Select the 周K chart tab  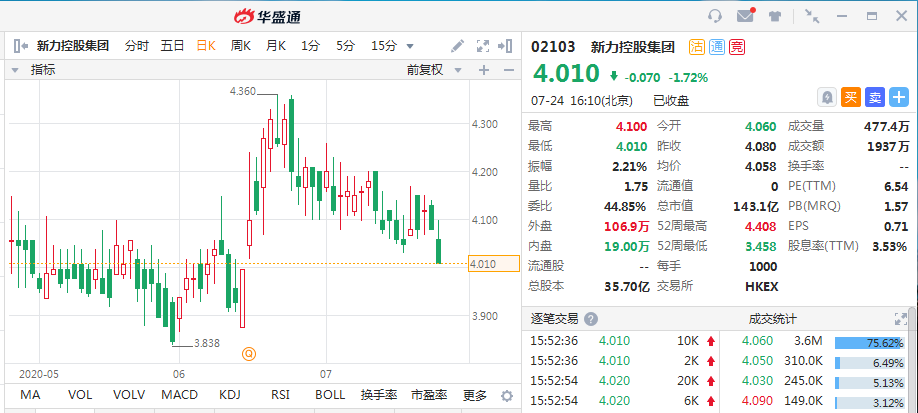[241, 46]
